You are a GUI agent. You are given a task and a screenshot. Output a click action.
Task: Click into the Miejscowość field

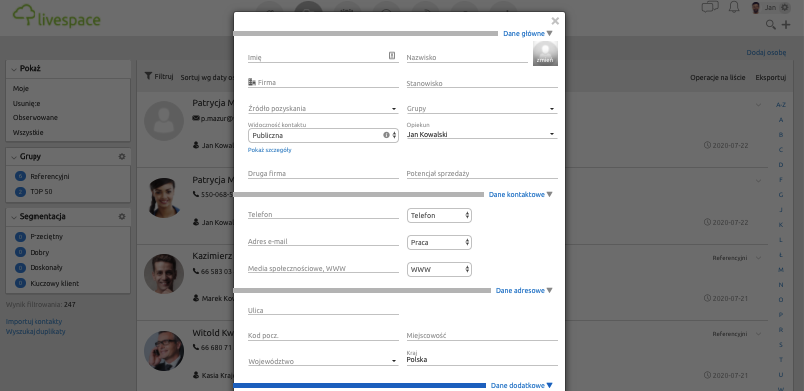pos(482,336)
